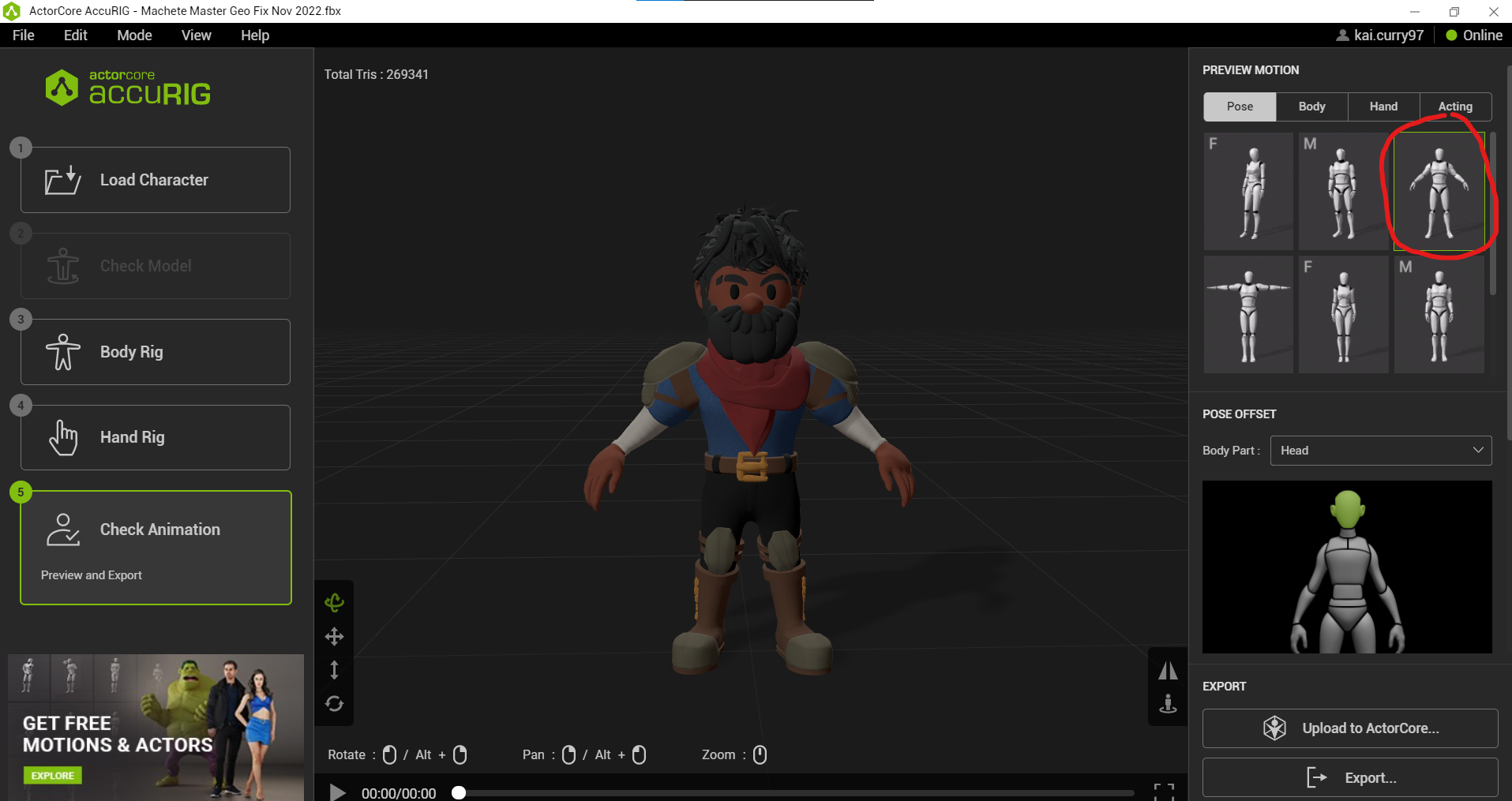
Task: Switch to the Body motion tab
Action: point(1311,107)
